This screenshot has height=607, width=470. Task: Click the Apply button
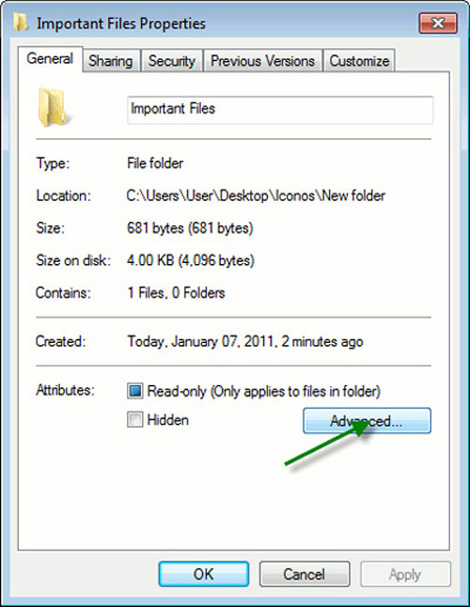tap(405, 574)
